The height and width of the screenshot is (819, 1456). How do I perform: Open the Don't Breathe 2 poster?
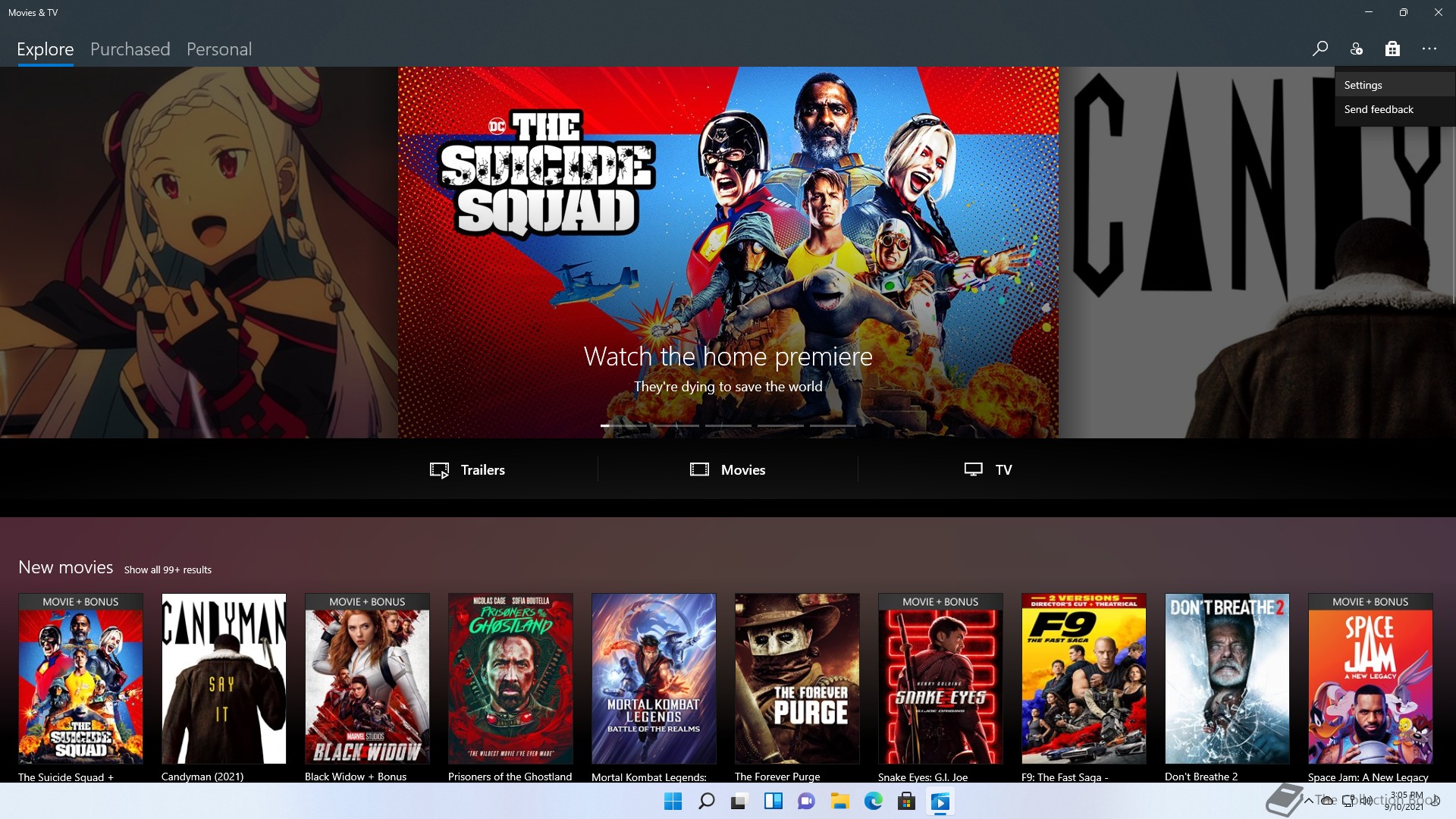point(1227,679)
